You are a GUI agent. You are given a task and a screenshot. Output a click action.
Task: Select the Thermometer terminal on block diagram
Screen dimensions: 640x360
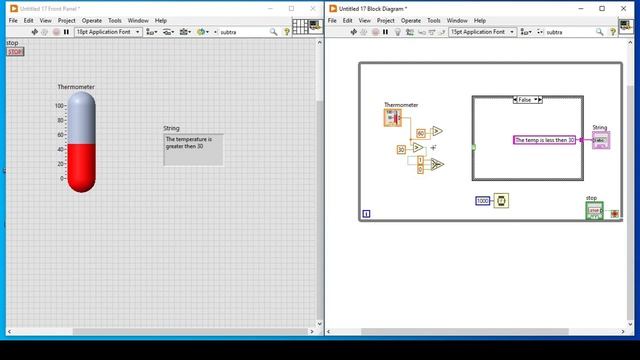tap(392, 118)
